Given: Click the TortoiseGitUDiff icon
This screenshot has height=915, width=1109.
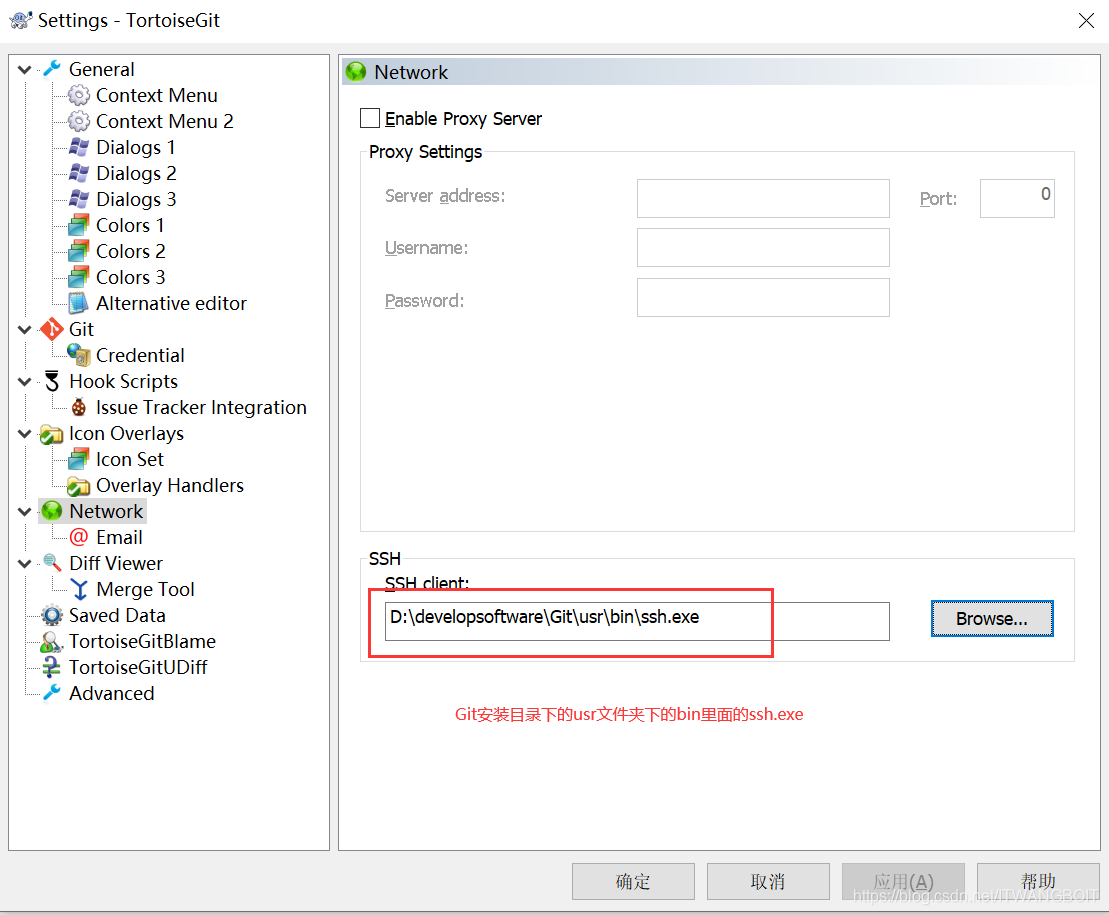Looking at the screenshot, I should point(52,668).
